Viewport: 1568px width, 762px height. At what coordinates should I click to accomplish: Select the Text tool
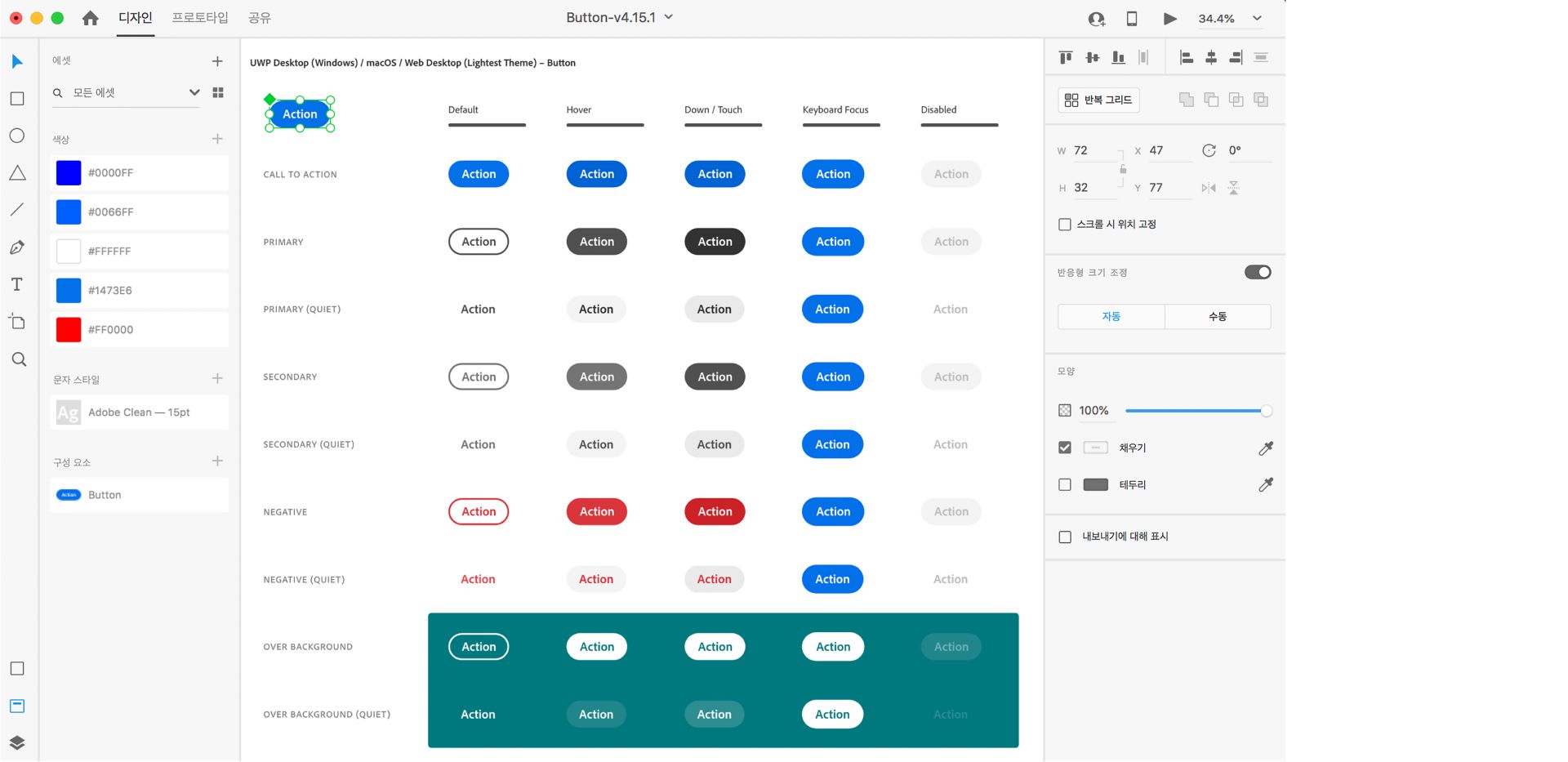[17, 284]
